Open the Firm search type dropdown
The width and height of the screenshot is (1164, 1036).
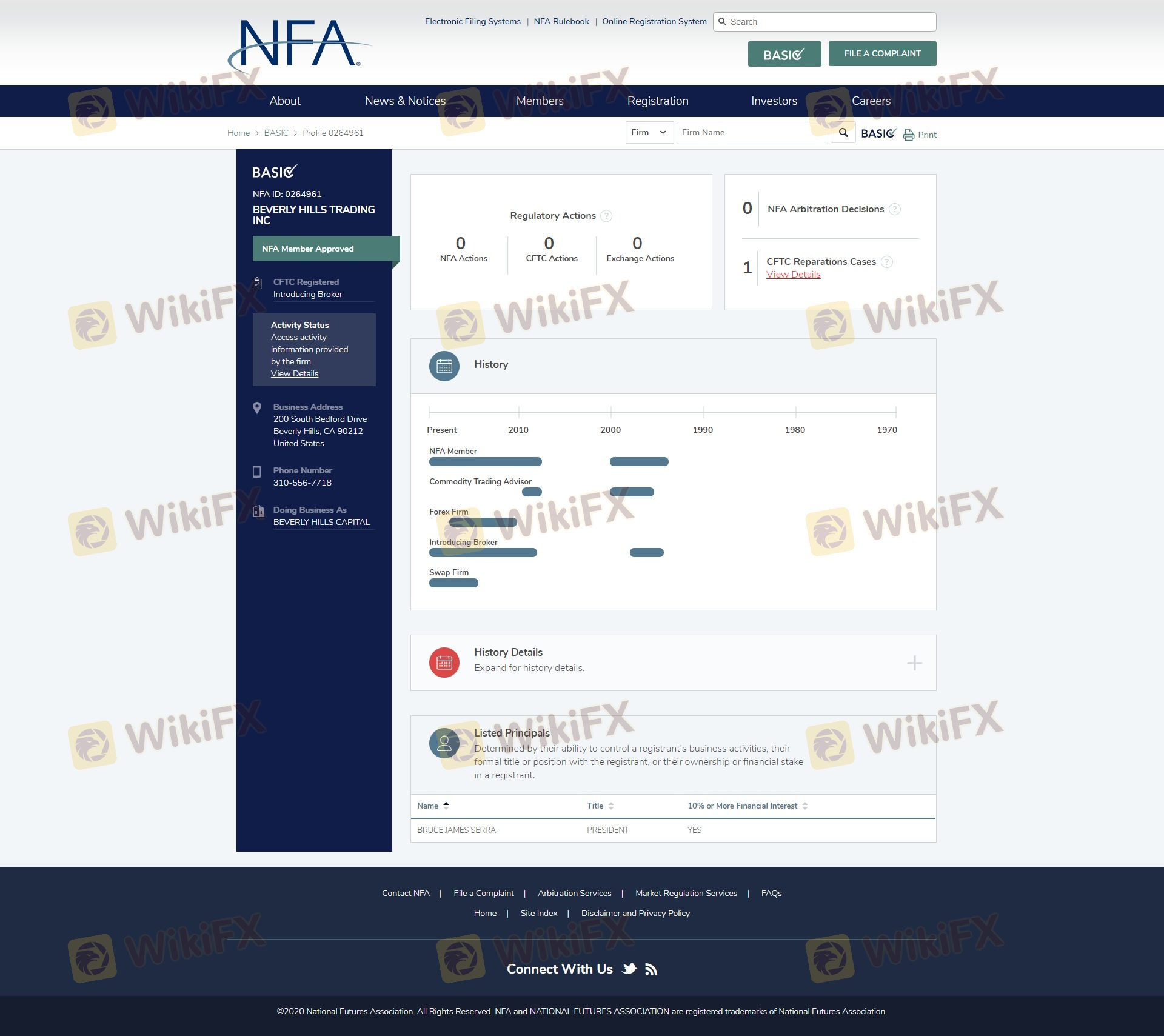click(x=649, y=133)
